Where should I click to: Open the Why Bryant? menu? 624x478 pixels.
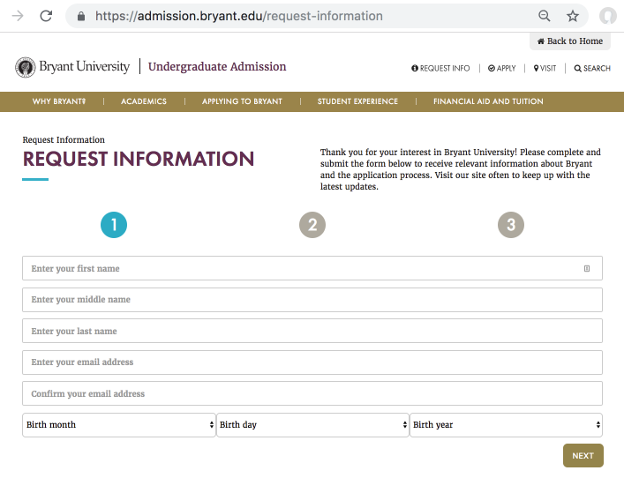[59, 101]
